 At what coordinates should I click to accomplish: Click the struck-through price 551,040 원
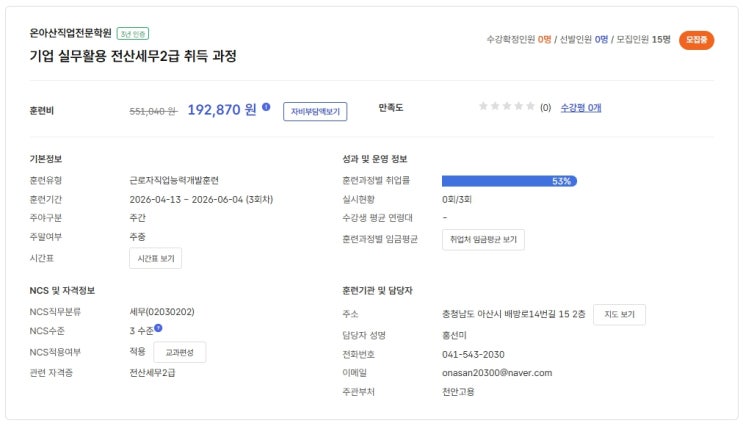point(153,111)
